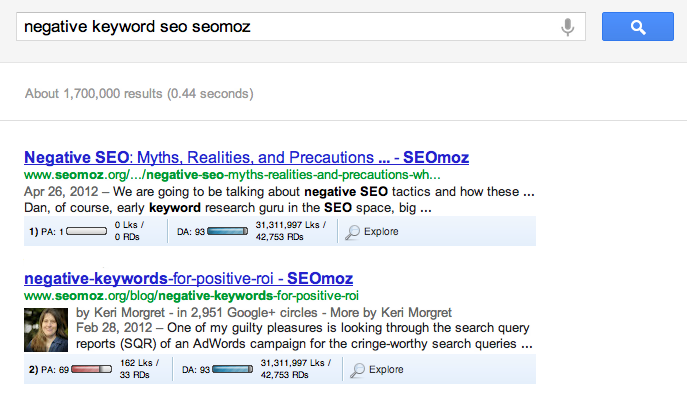
Task: Click Explore text in second result's mozbar
Action: click(386, 369)
